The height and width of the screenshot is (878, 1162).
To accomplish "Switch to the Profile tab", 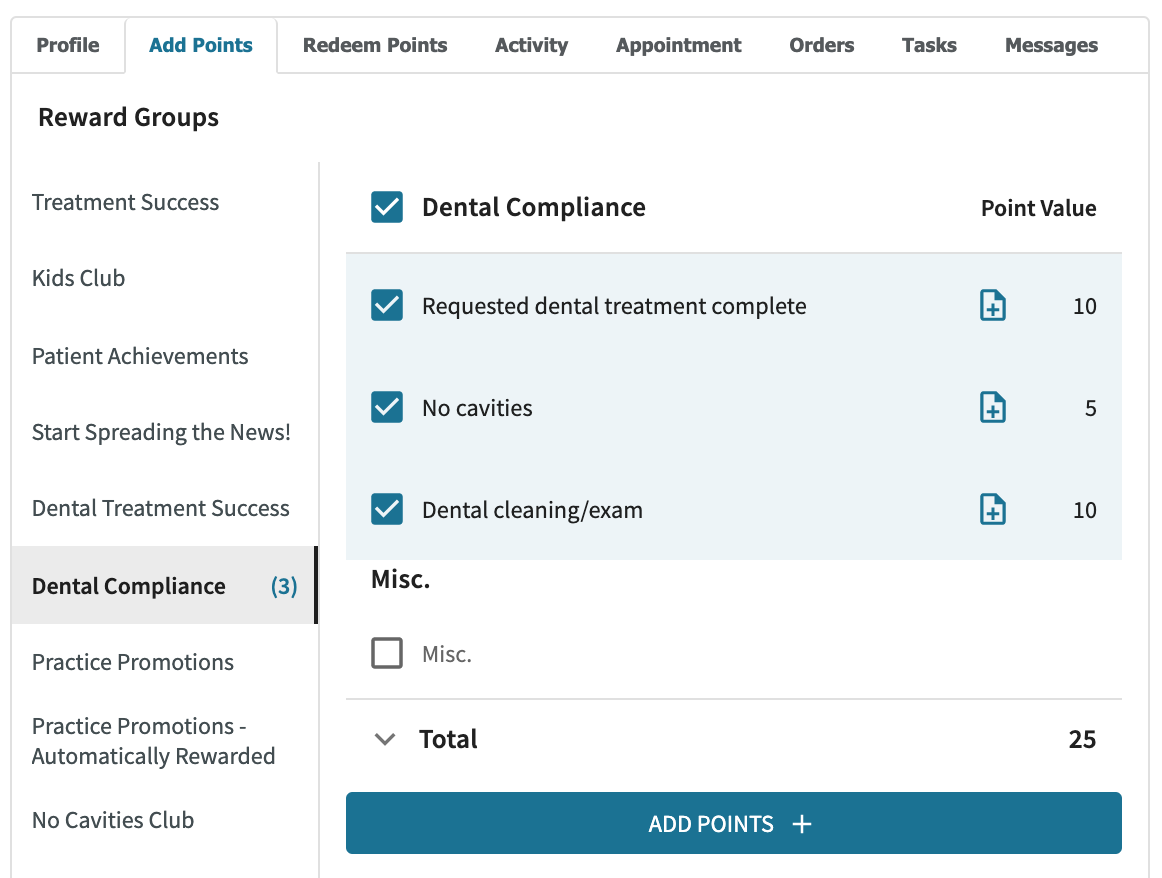I will coord(67,45).
